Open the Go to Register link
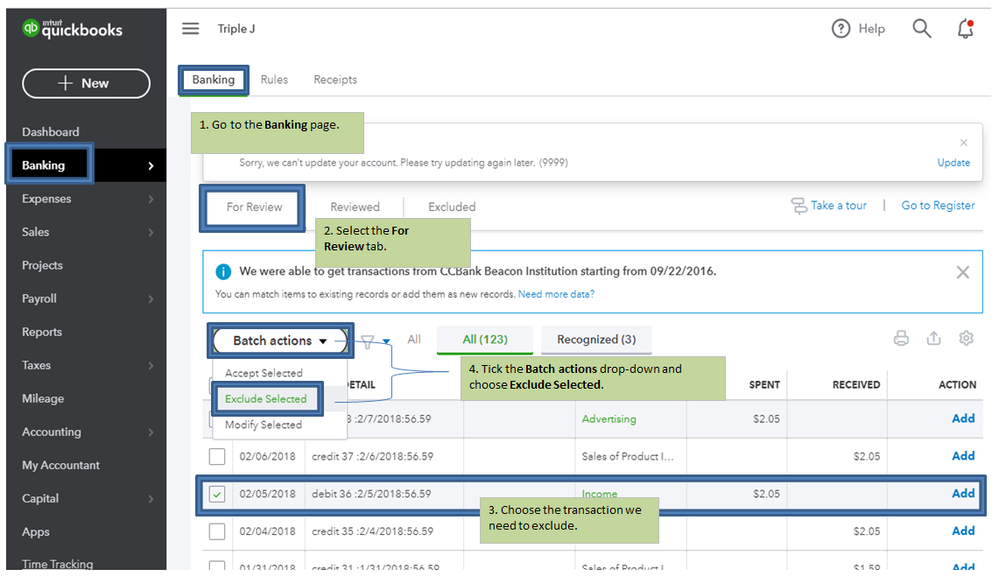 tap(938, 206)
